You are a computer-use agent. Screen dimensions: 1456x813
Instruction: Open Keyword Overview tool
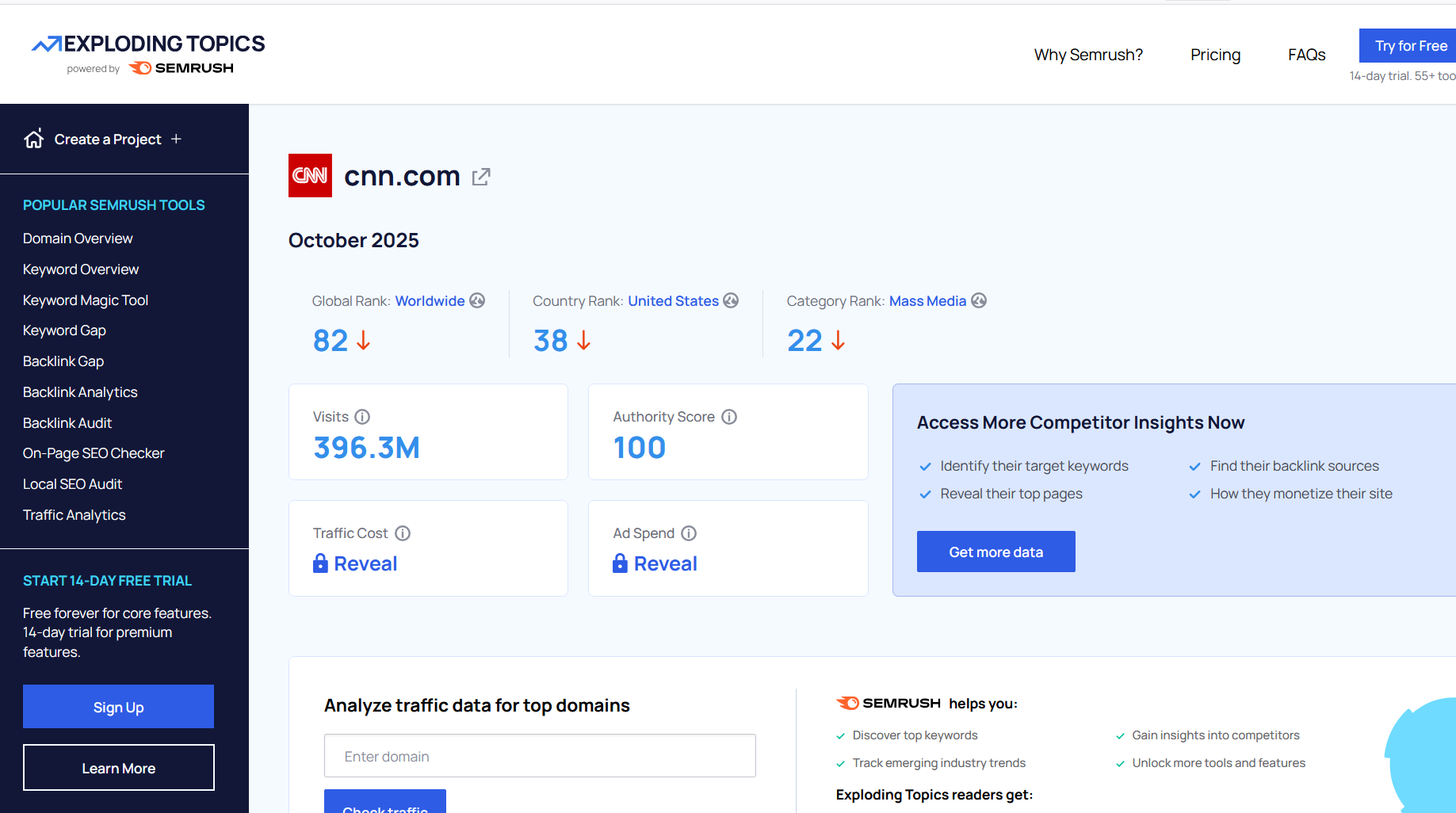81,269
